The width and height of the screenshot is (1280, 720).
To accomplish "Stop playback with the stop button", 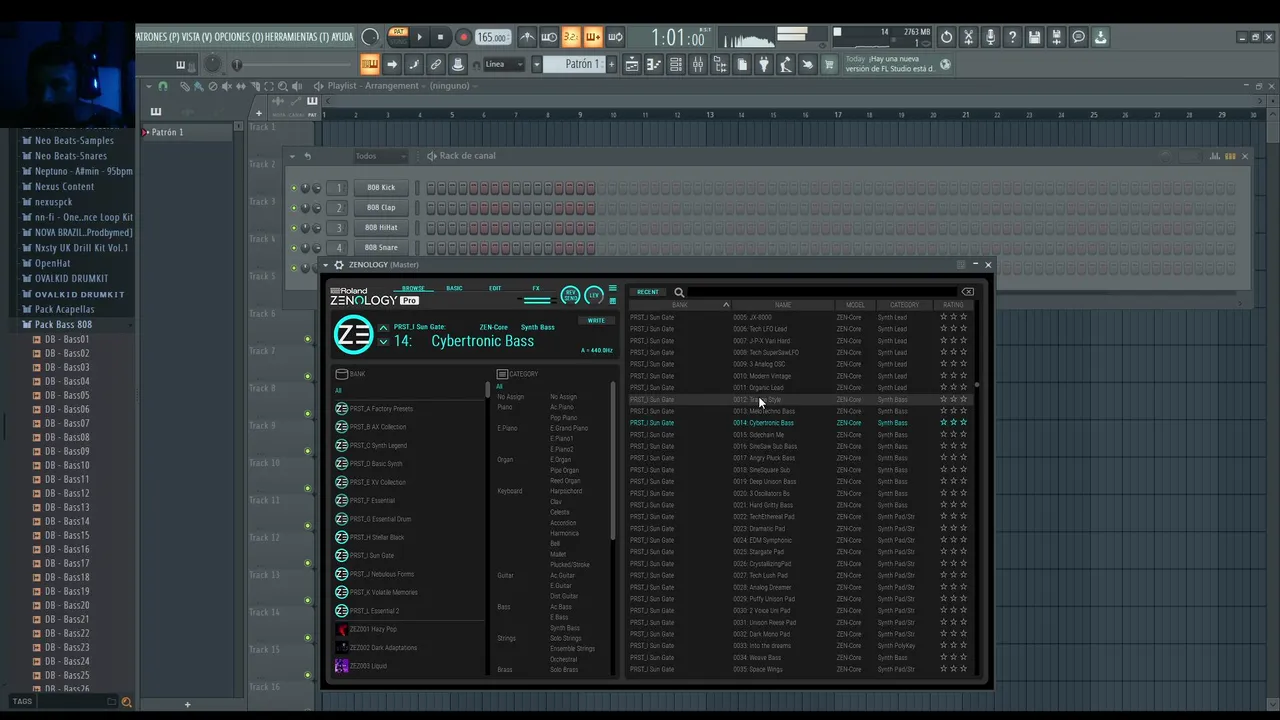I will (440, 37).
